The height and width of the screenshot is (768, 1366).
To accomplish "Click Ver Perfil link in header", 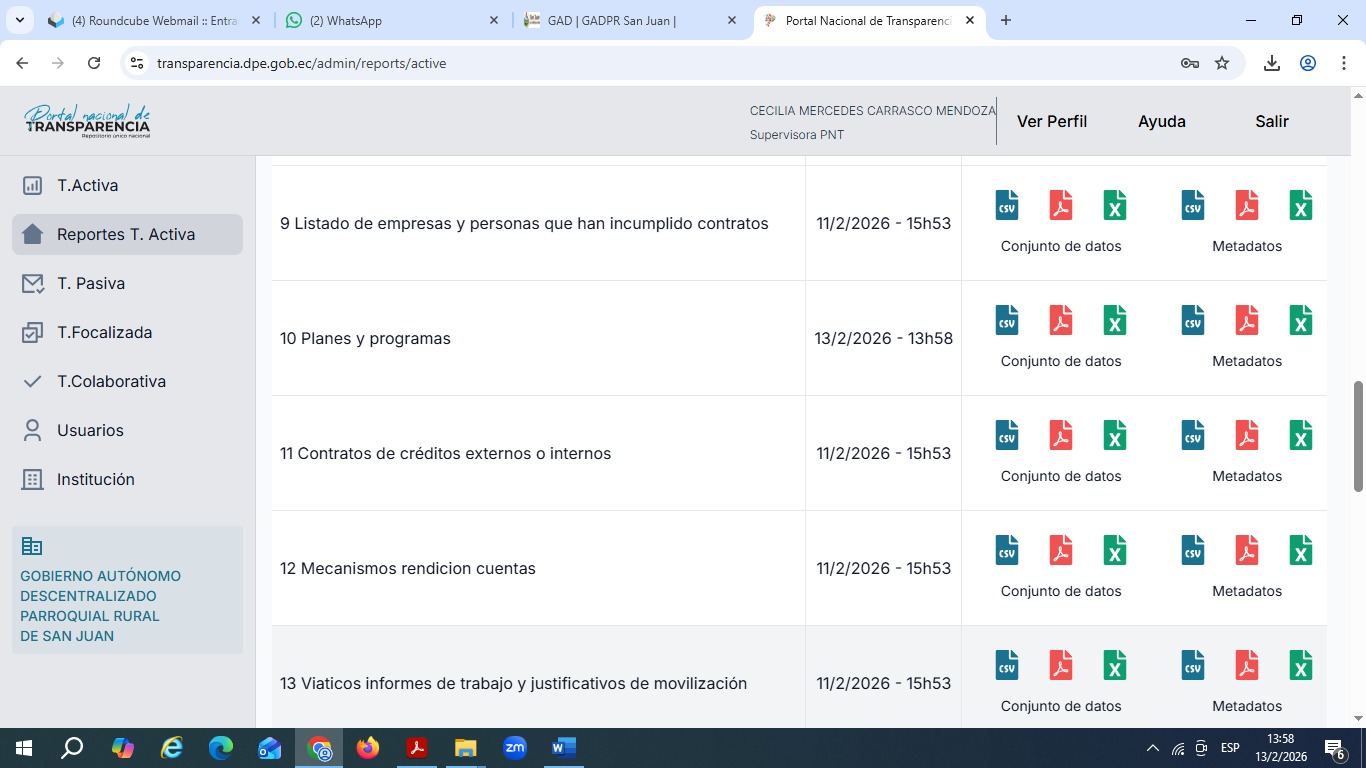I will point(1052,121).
